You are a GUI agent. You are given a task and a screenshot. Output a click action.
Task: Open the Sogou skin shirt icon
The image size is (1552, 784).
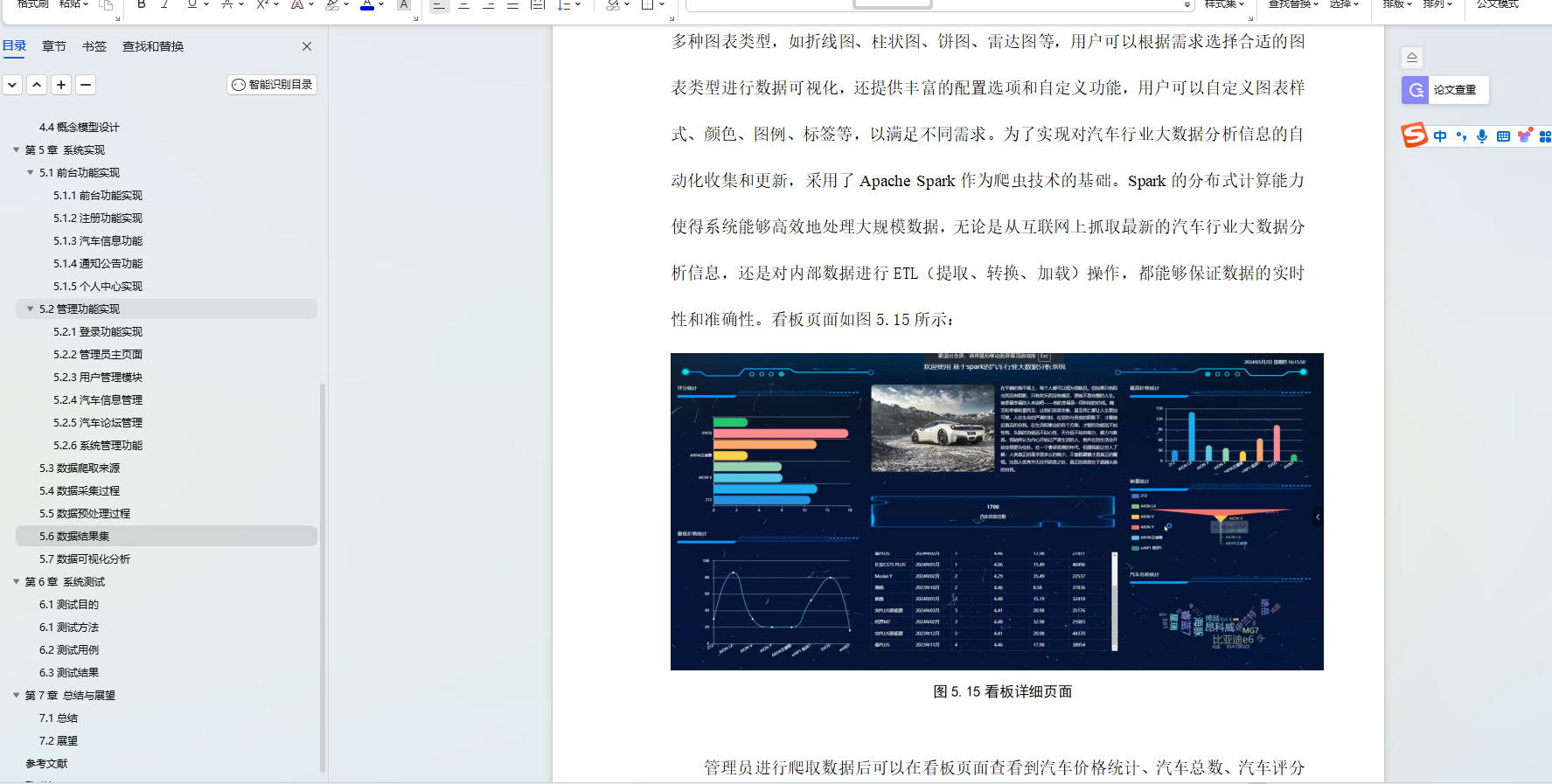coord(1525,136)
